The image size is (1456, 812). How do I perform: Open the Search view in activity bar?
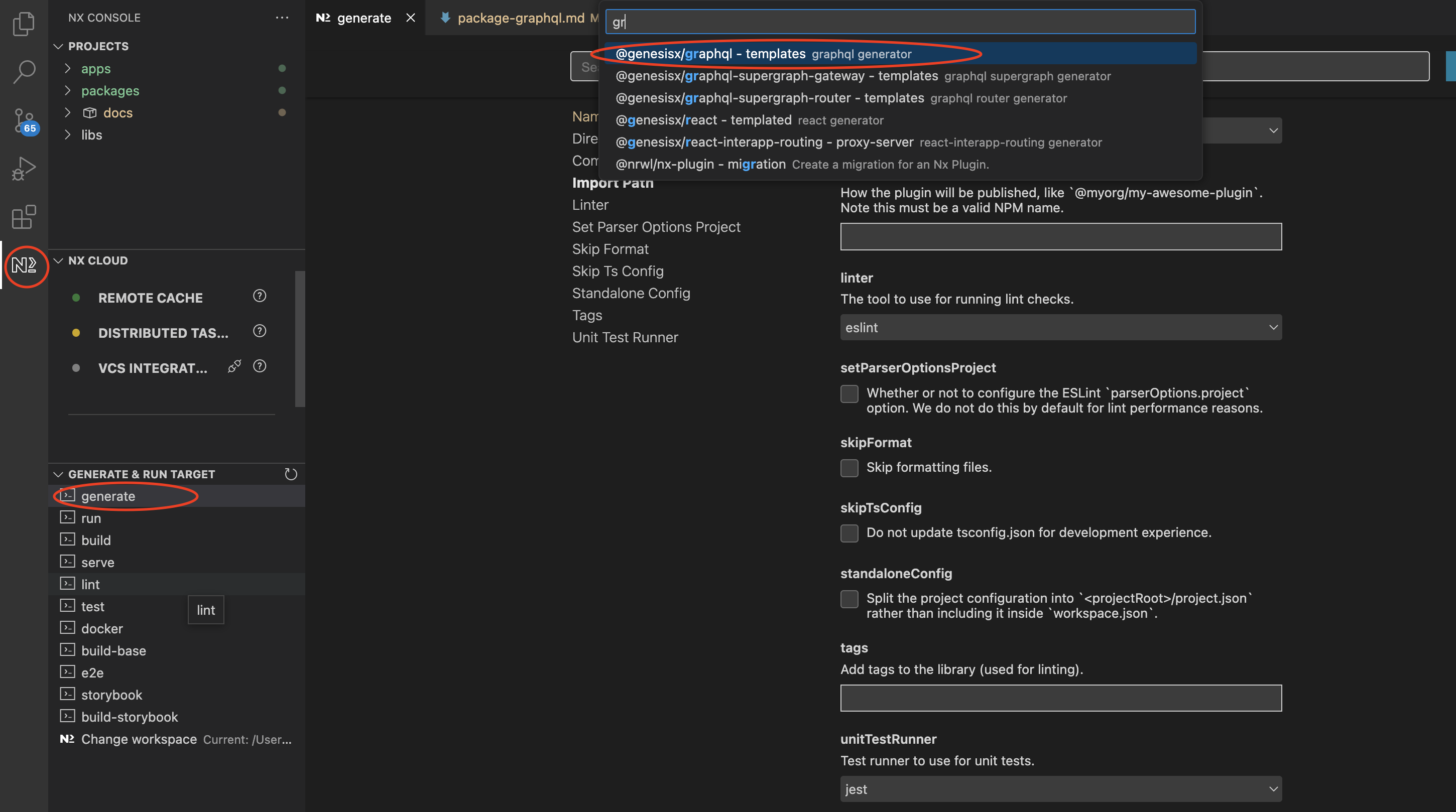(24, 72)
